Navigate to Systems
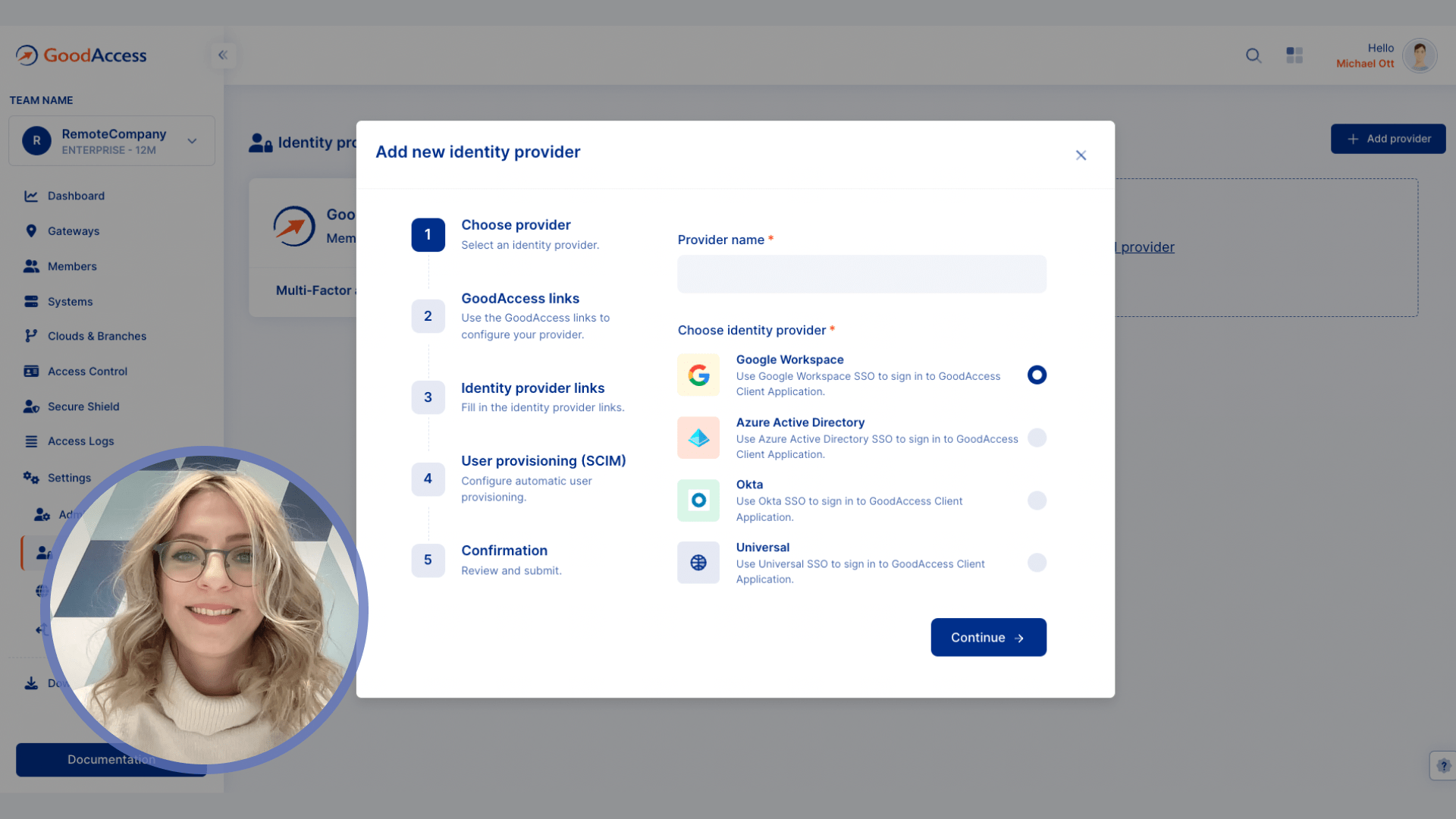The height and width of the screenshot is (819, 1456). [x=69, y=301]
